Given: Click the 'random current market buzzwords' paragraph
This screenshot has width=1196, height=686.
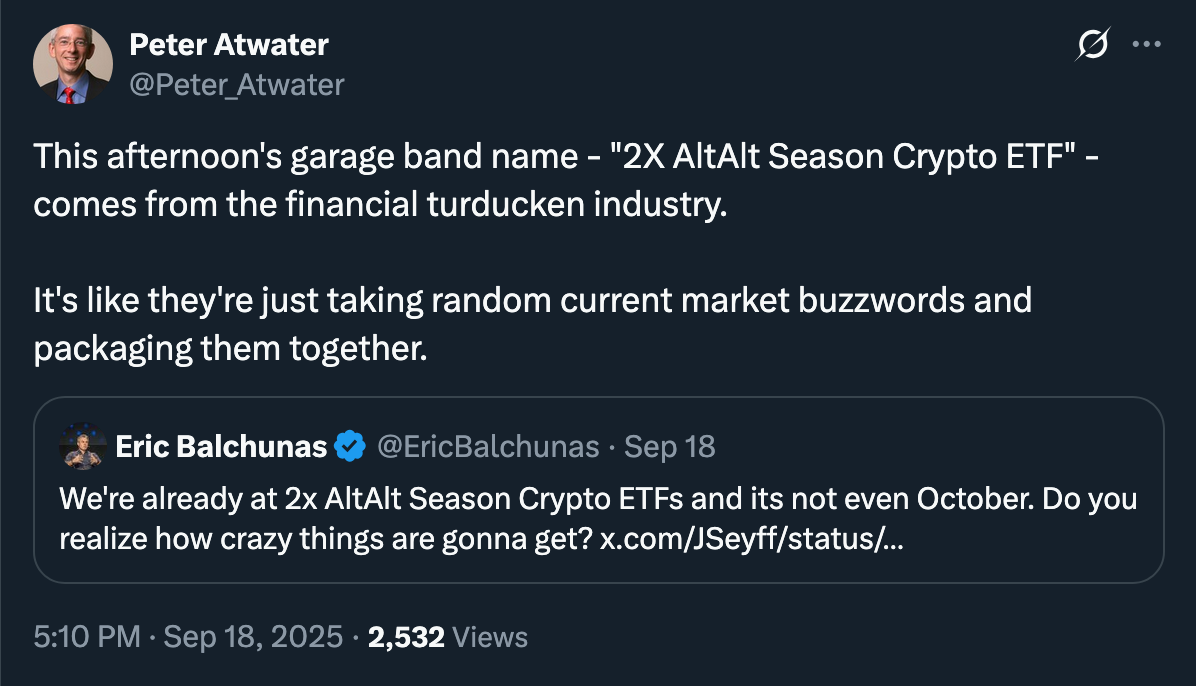Looking at the screenshot, I should click(x=532, y=300).
